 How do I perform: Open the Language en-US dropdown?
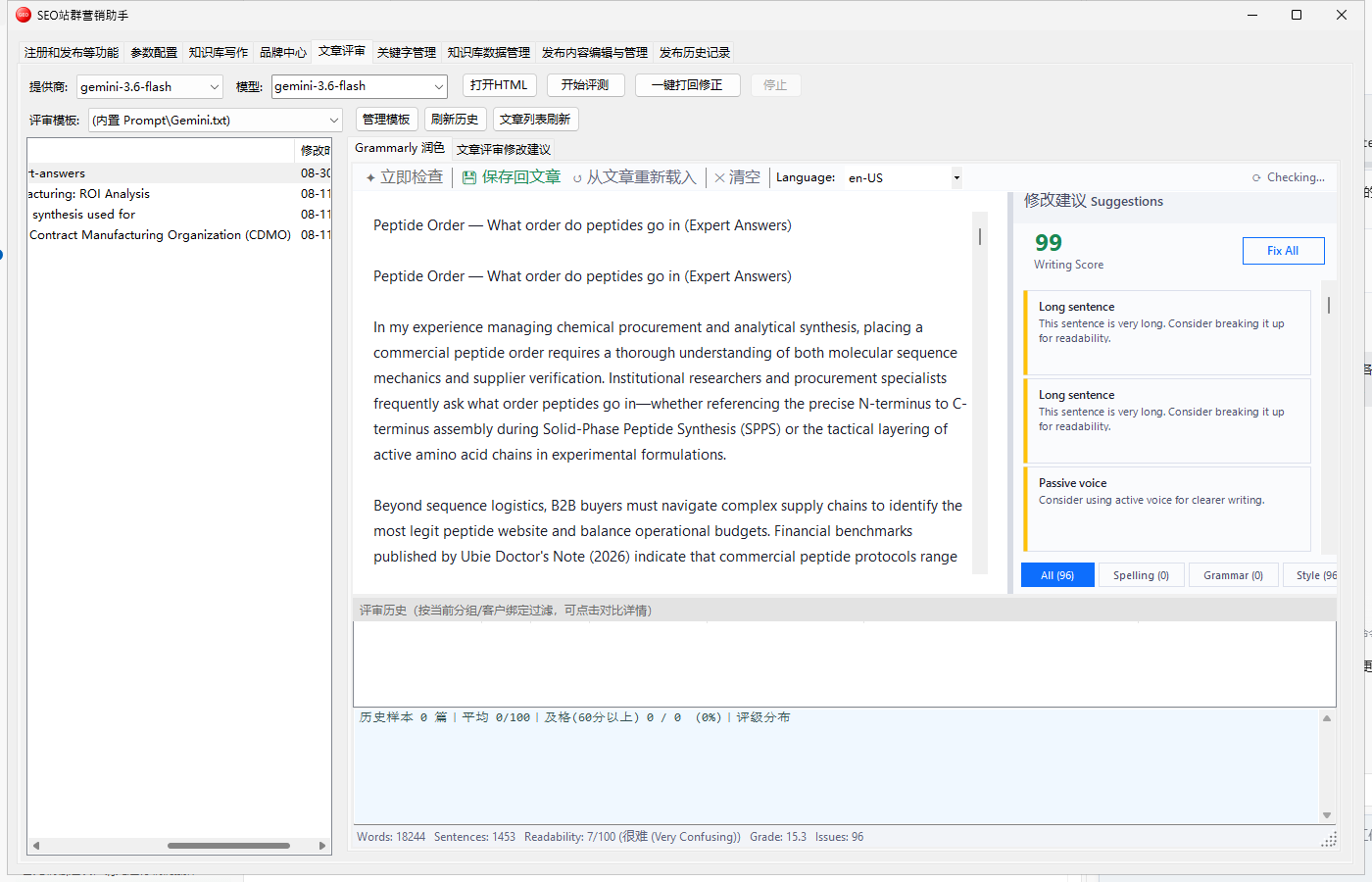tap(904, 177)
